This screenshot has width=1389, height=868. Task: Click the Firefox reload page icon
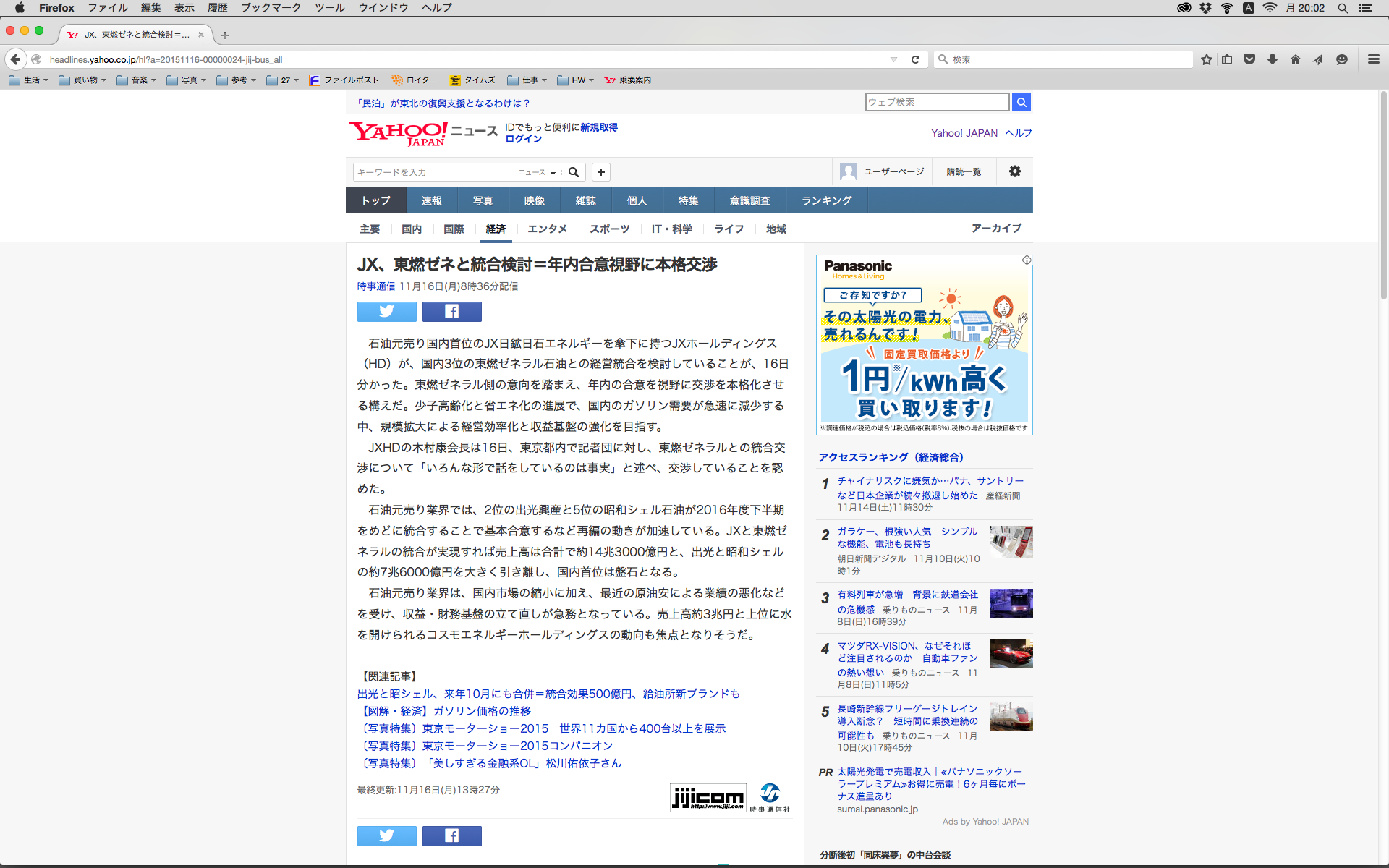click(915, 59)
